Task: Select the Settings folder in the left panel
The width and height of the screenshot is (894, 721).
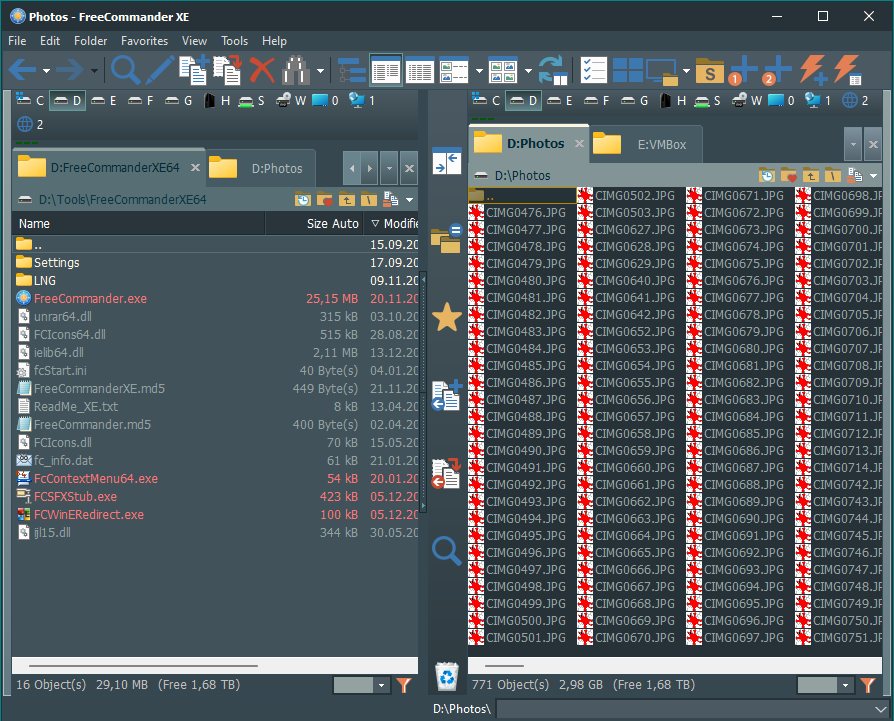Action: tap(56, 263)
